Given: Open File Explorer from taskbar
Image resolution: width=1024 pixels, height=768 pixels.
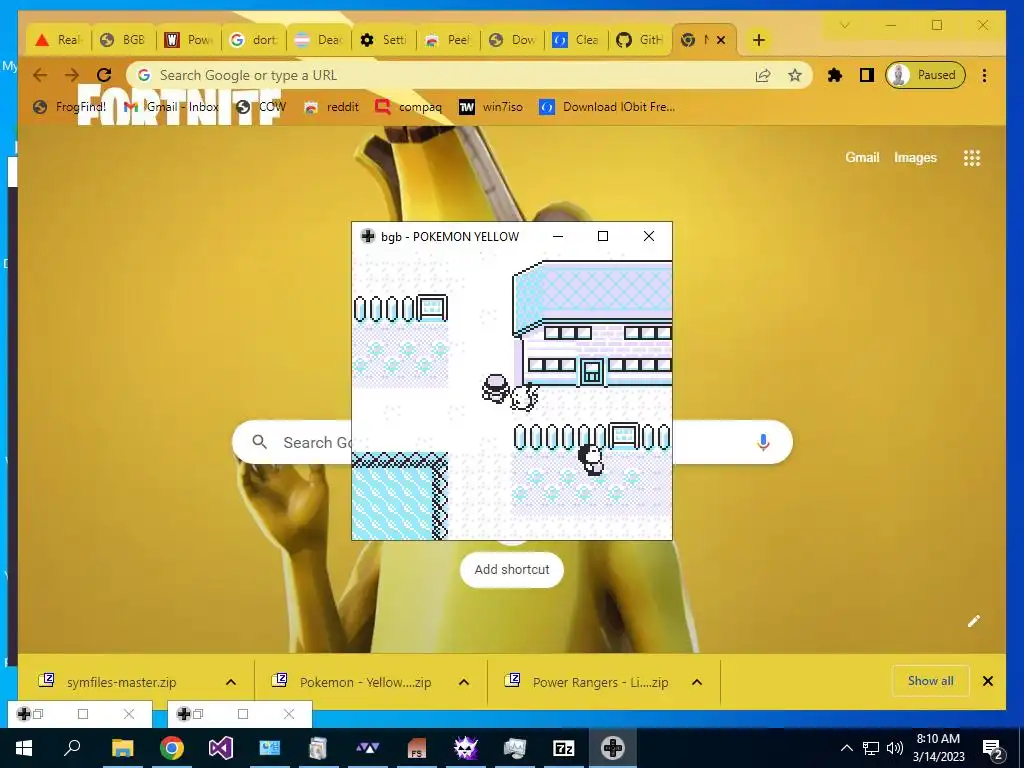Looking at the screenshot, I should (x=122, y=748).
